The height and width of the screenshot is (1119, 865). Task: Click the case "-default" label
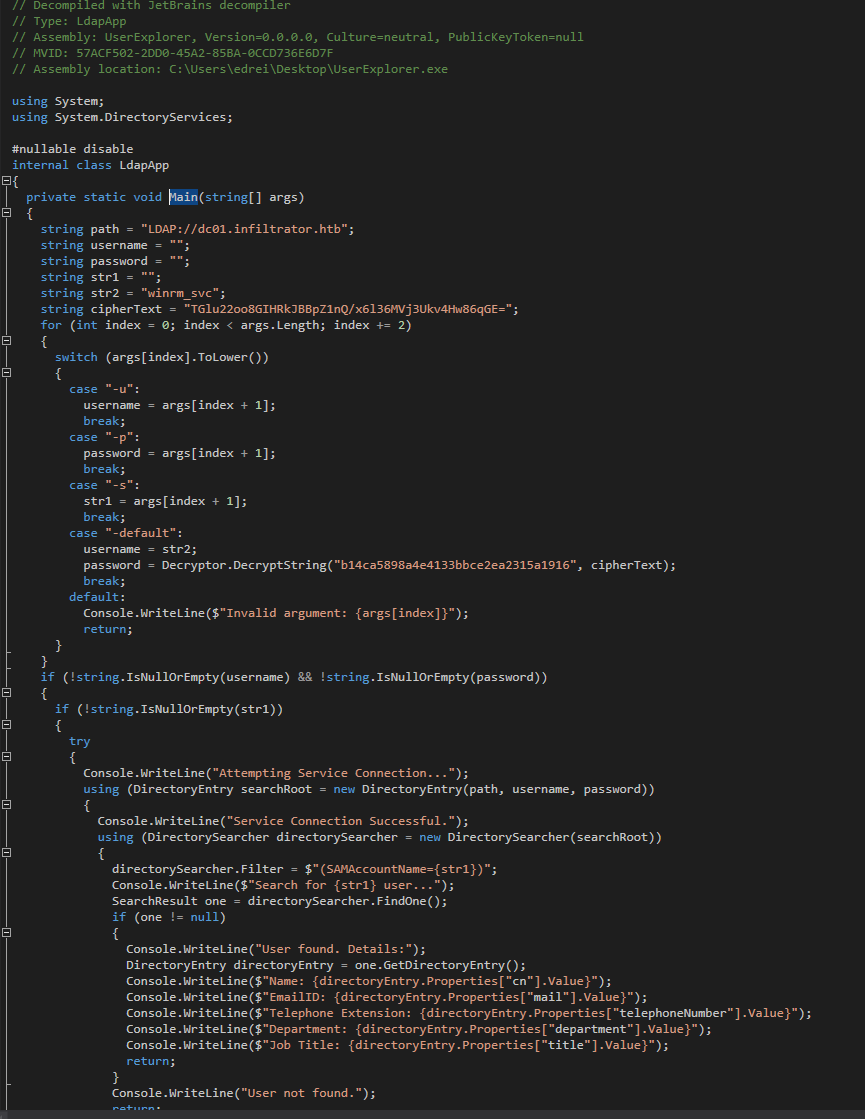(126, 533)
